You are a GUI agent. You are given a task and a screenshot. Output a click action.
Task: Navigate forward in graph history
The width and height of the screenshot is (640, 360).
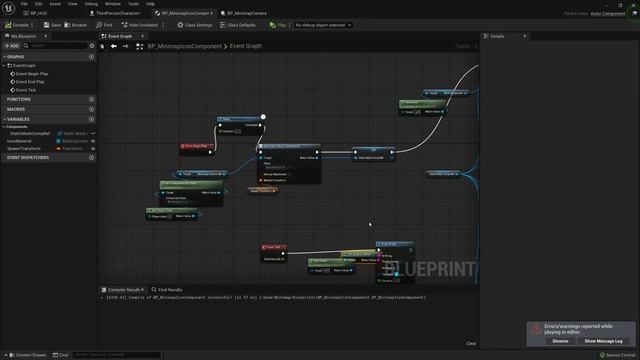click(126, 46)
